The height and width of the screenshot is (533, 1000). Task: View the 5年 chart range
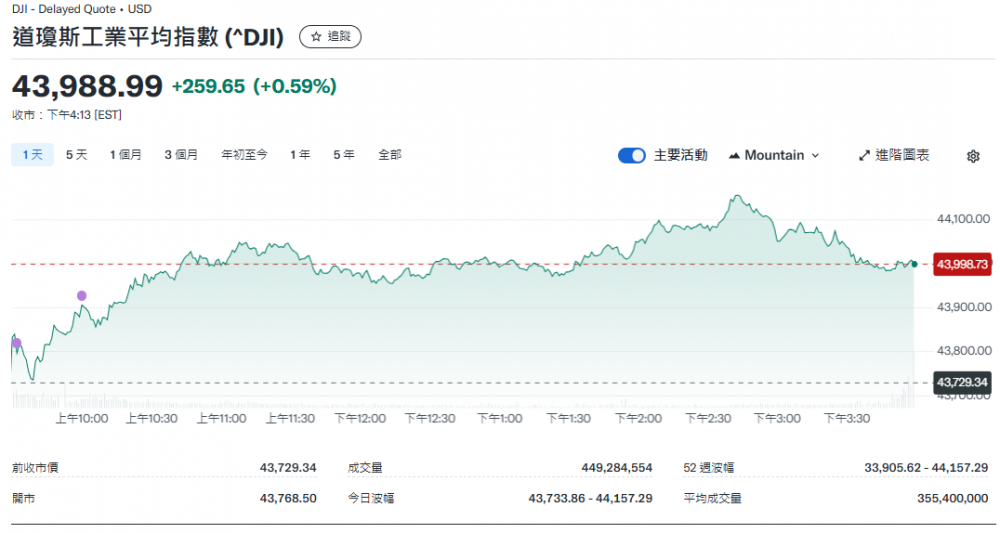coord(343,155)
